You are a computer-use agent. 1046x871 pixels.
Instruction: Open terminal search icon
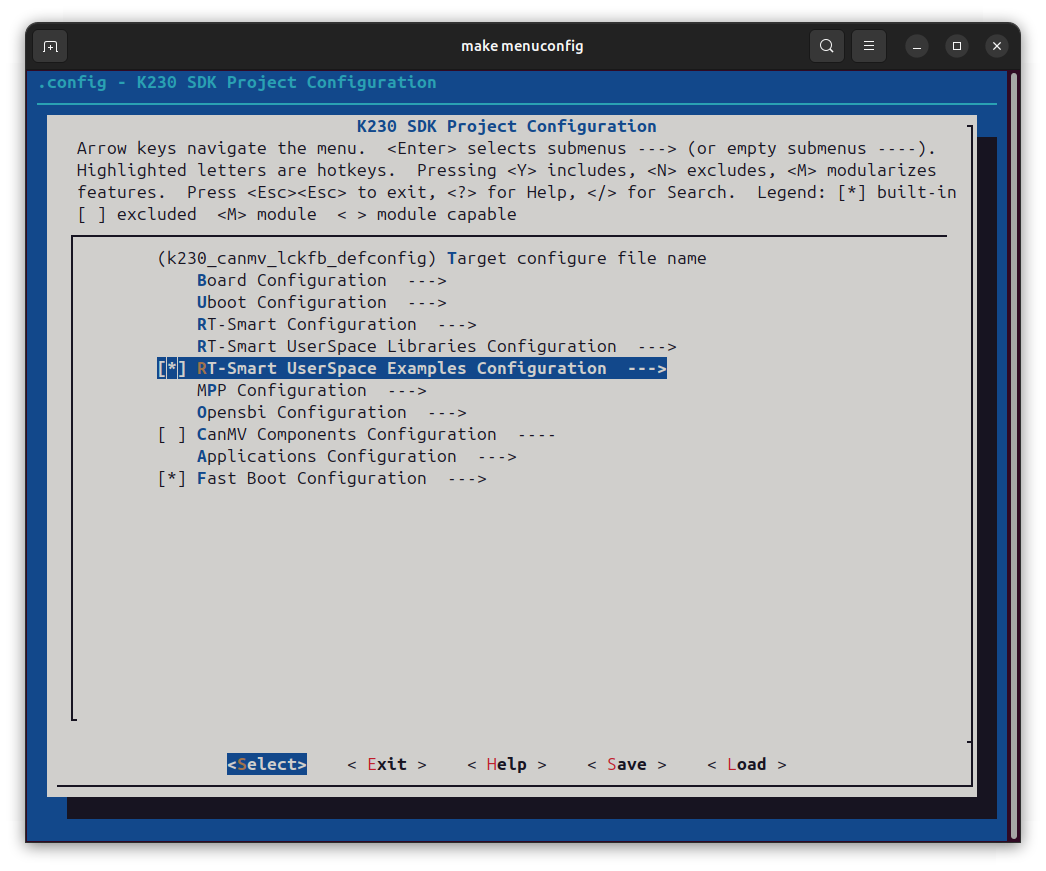coord(827,46)
